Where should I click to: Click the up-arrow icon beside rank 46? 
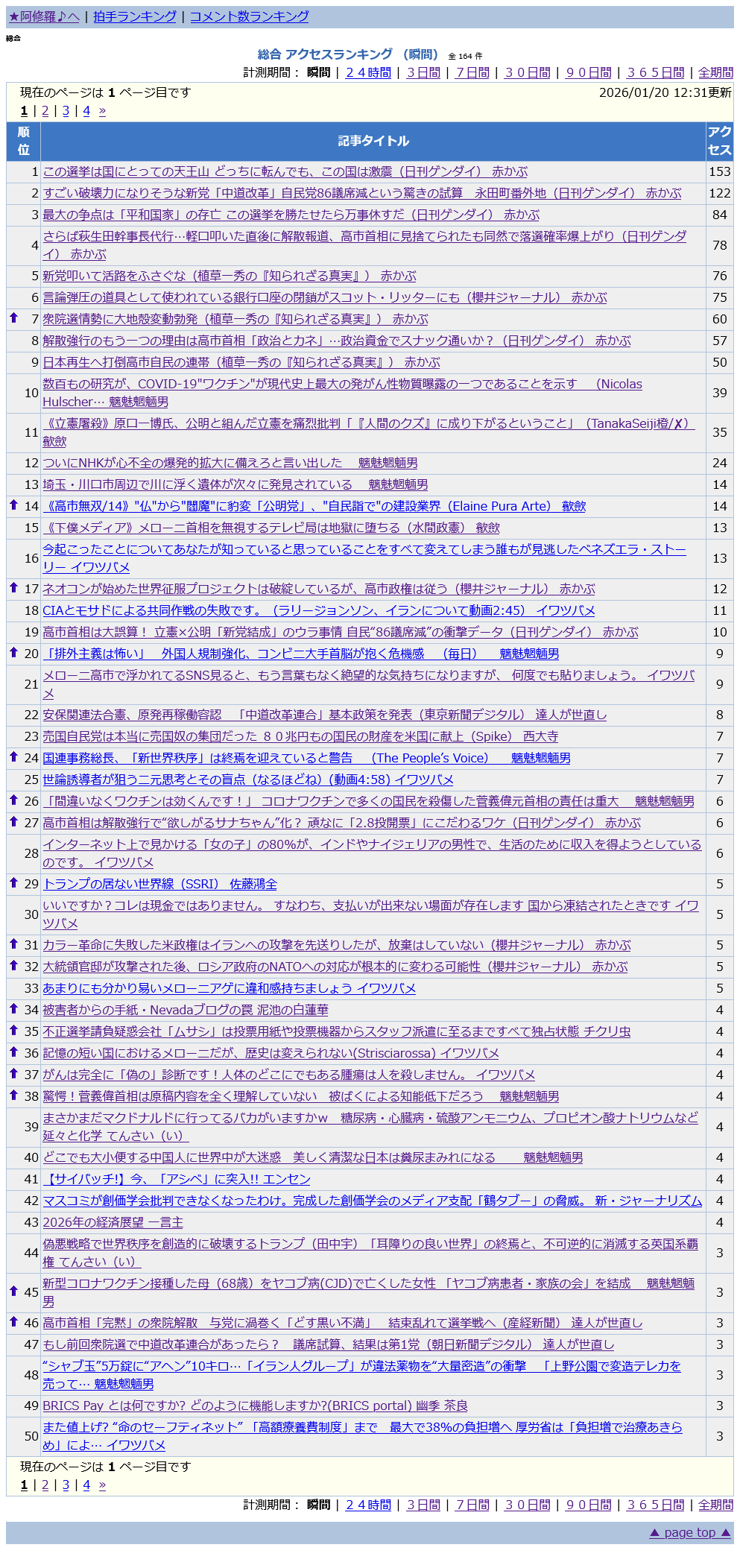coord(13,1322)
